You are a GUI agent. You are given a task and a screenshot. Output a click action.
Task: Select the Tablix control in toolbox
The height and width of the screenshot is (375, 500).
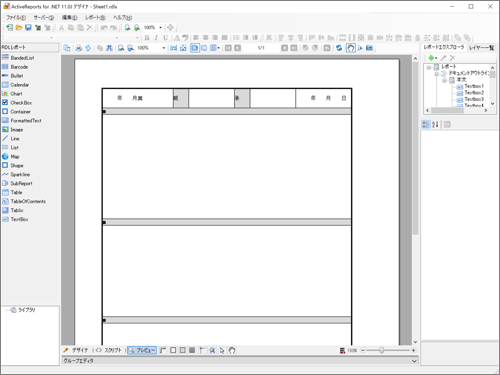(13, 210)
